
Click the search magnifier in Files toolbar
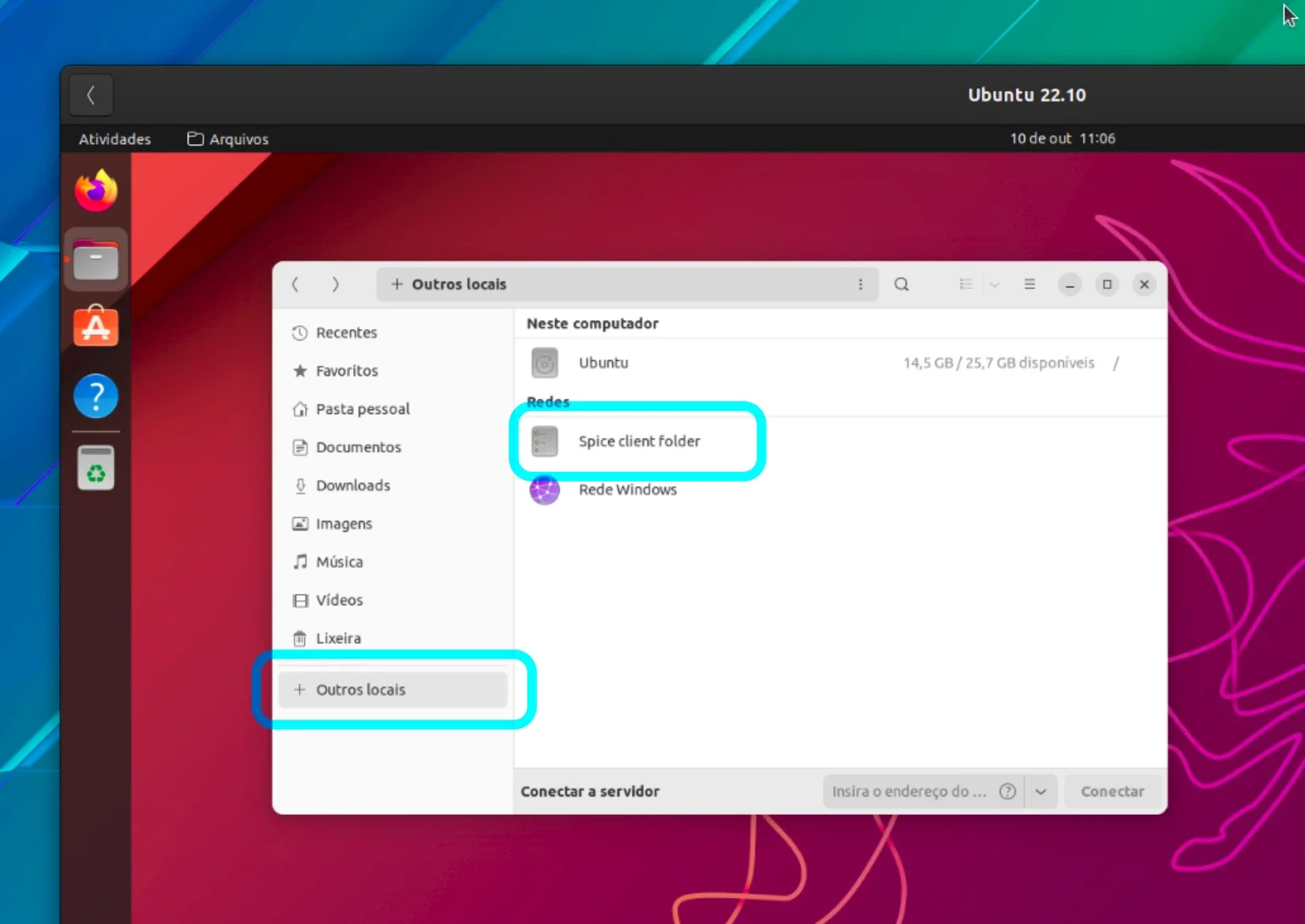(901, 284)
